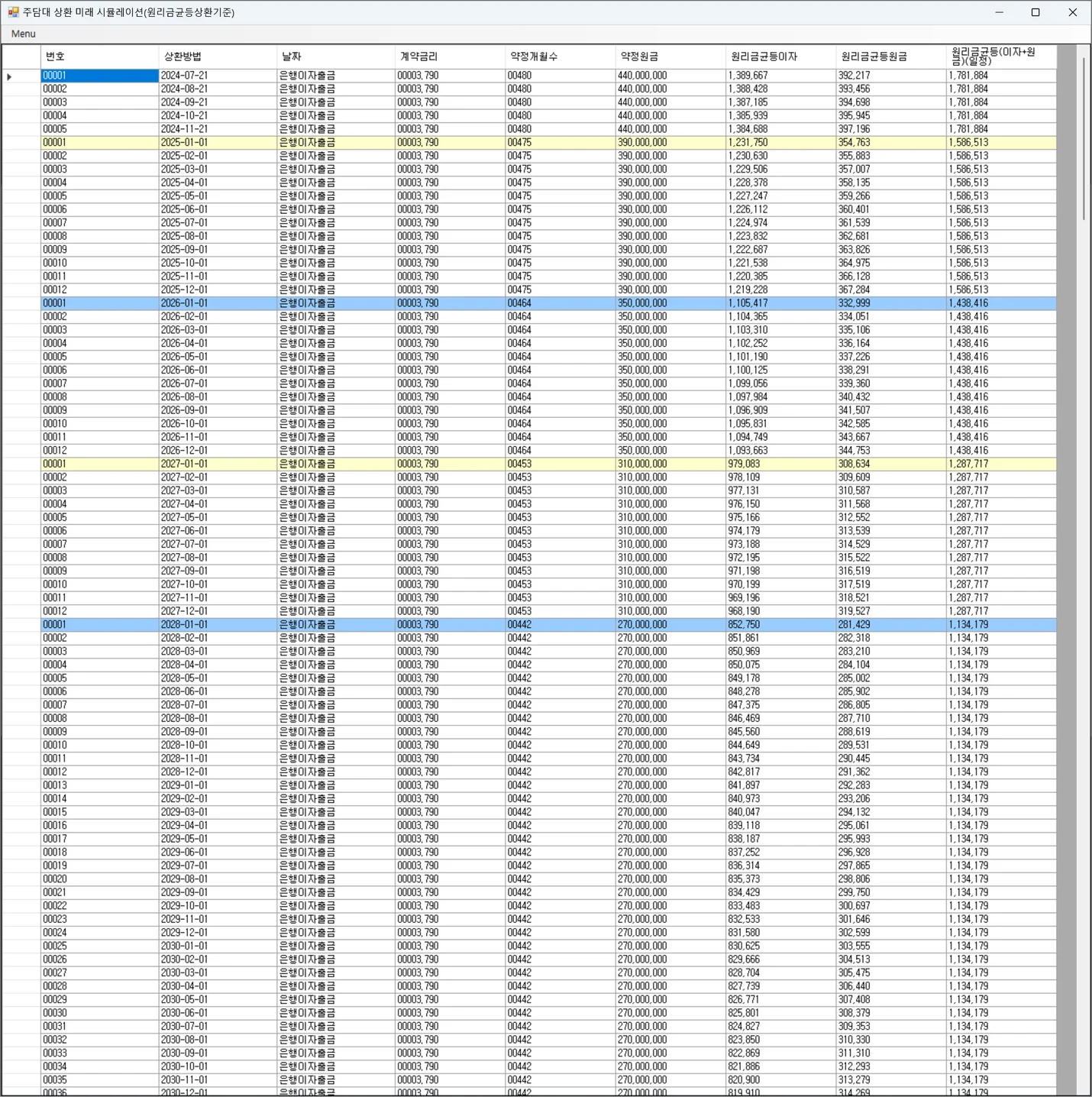The height and width of the screenshot is (1097, 1092).
Task: Select the date cell 2024-11-21
Action: [218, 129]
